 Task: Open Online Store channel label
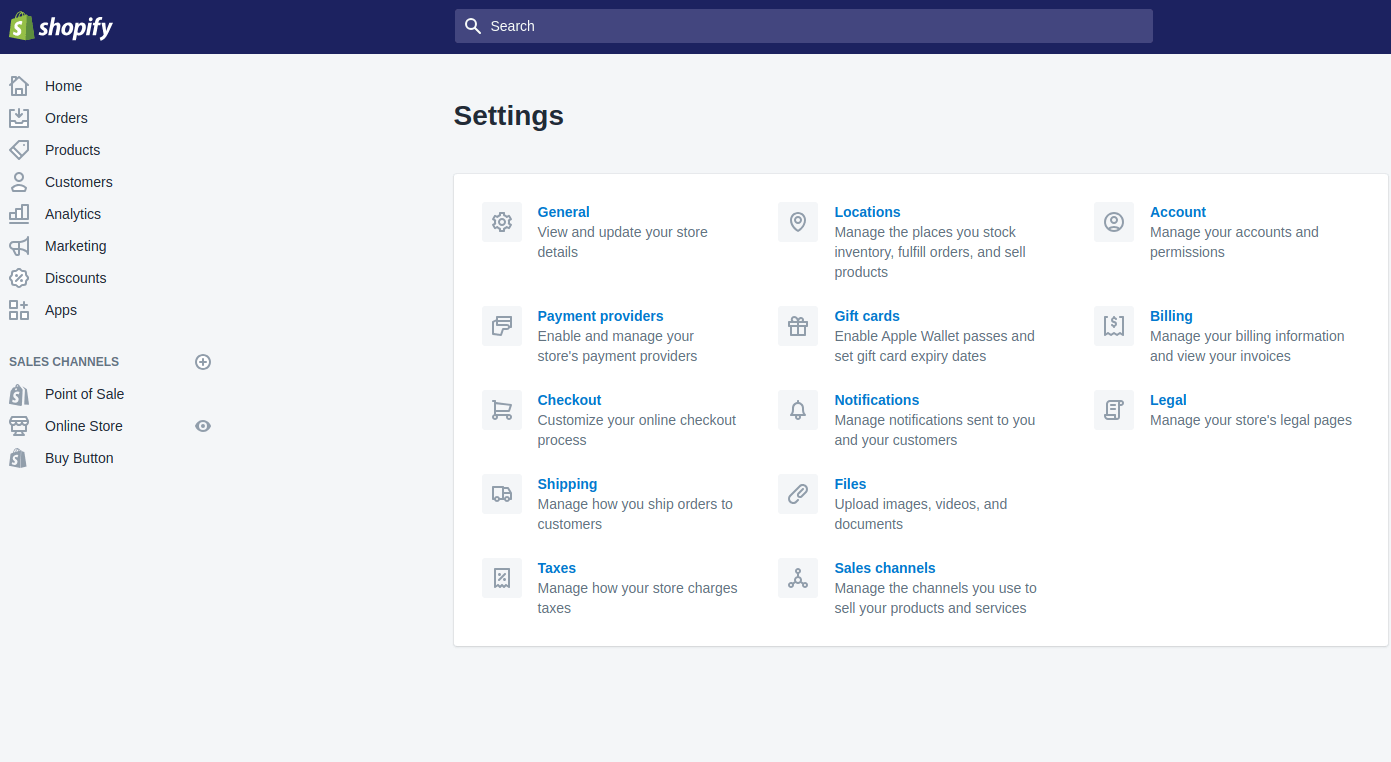click(84, 426)
